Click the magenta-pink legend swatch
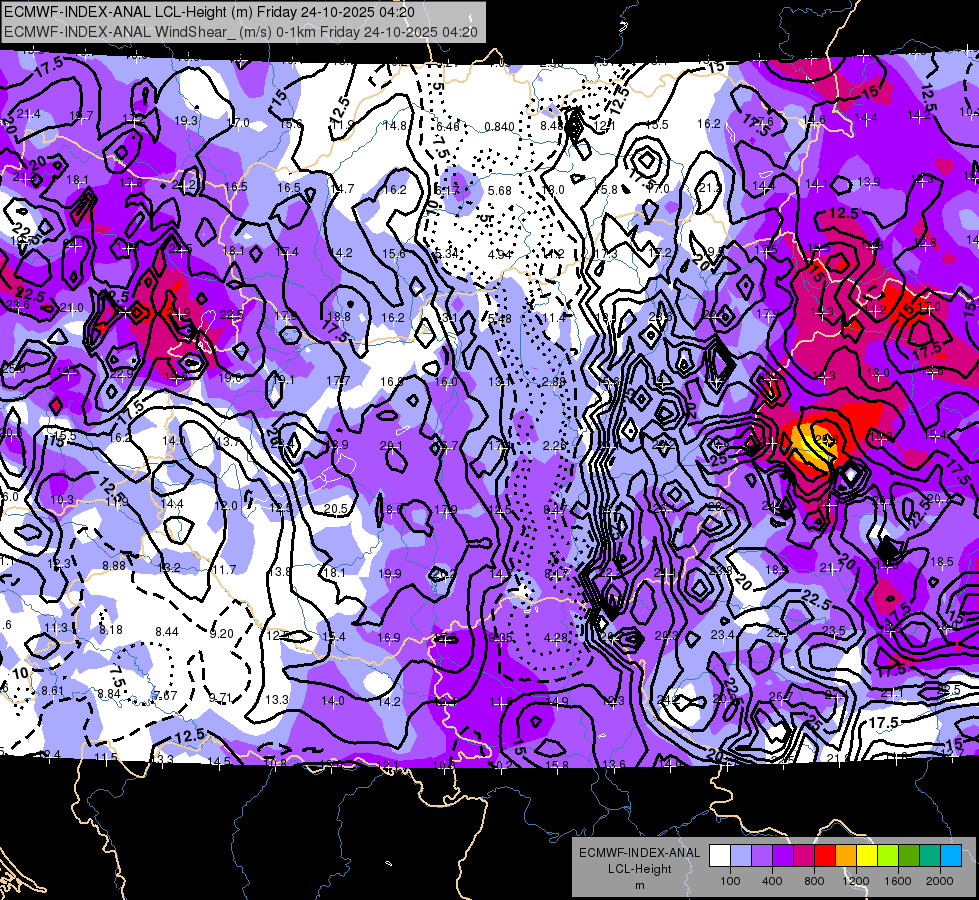This screenshot has width=979, height=900. click(x=804, y=856)
